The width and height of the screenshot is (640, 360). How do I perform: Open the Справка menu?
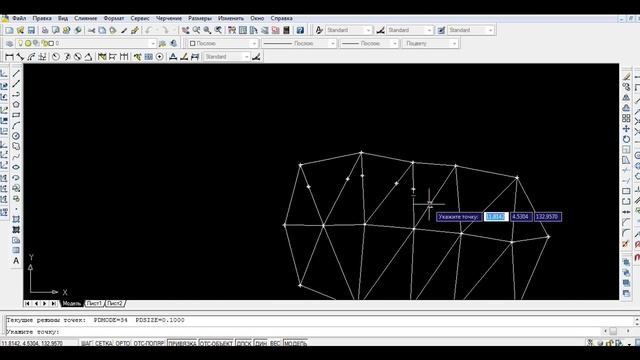tap(281, 18)
